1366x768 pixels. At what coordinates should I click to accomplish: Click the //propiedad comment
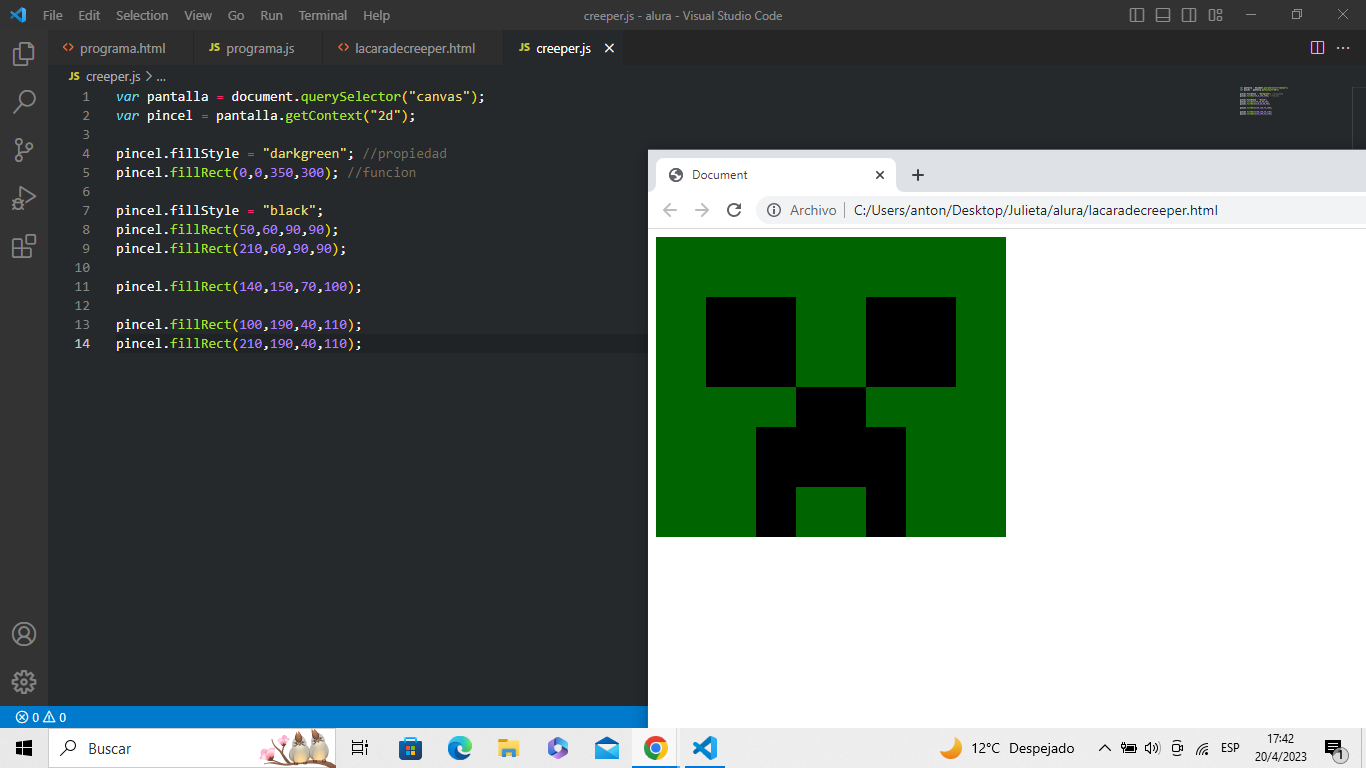tap(404, 154)
